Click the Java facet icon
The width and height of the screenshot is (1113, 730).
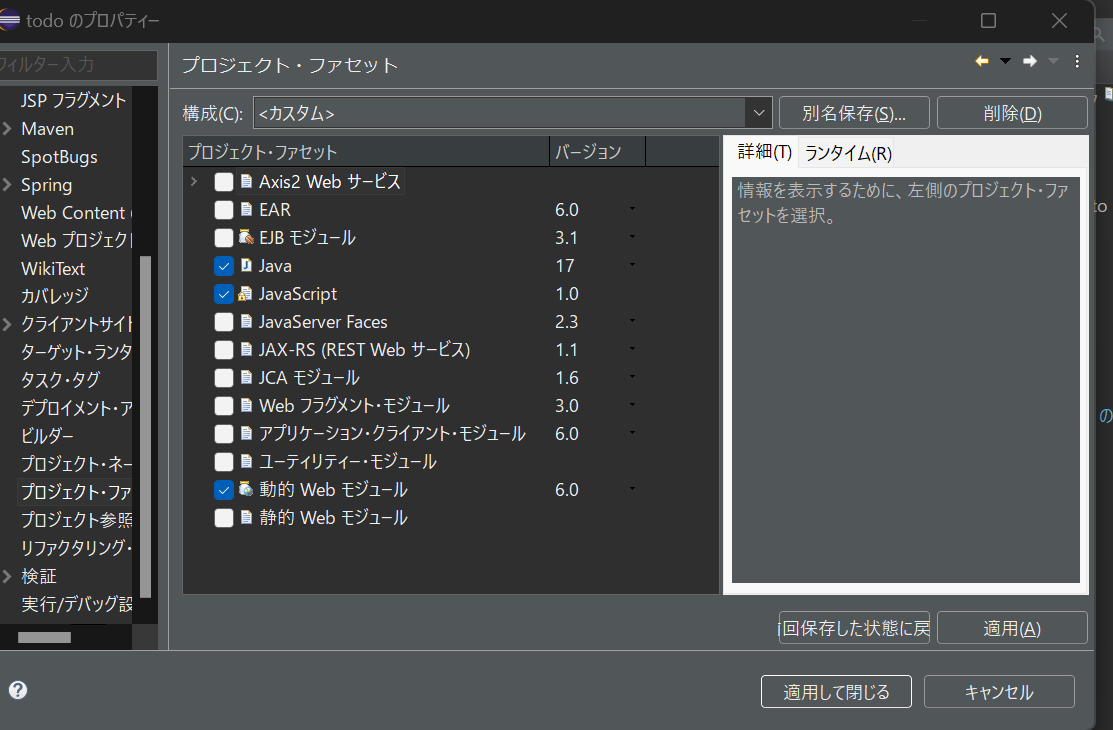(x=246, y=266)
